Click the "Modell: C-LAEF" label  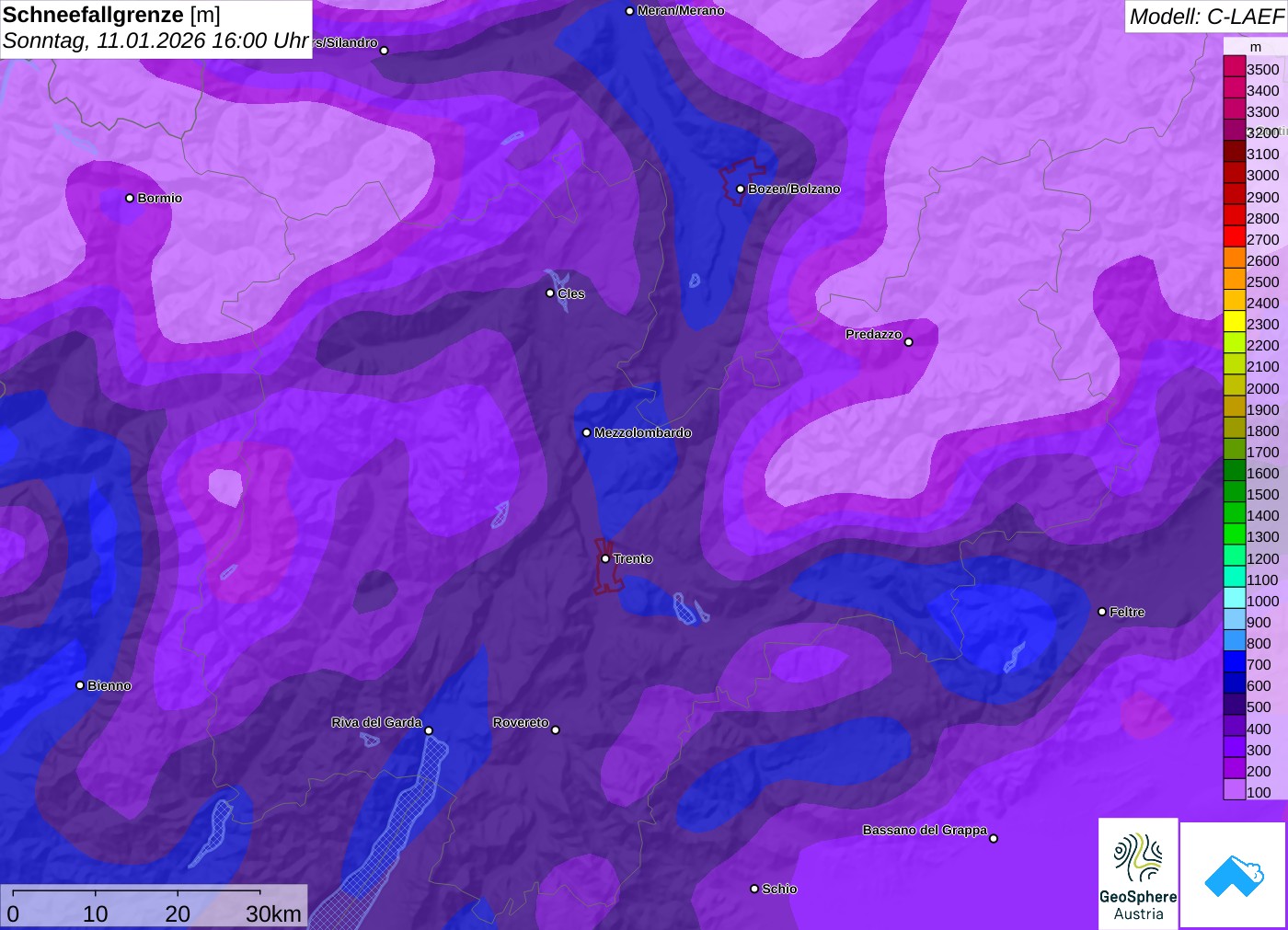[x=1206, y=17]
